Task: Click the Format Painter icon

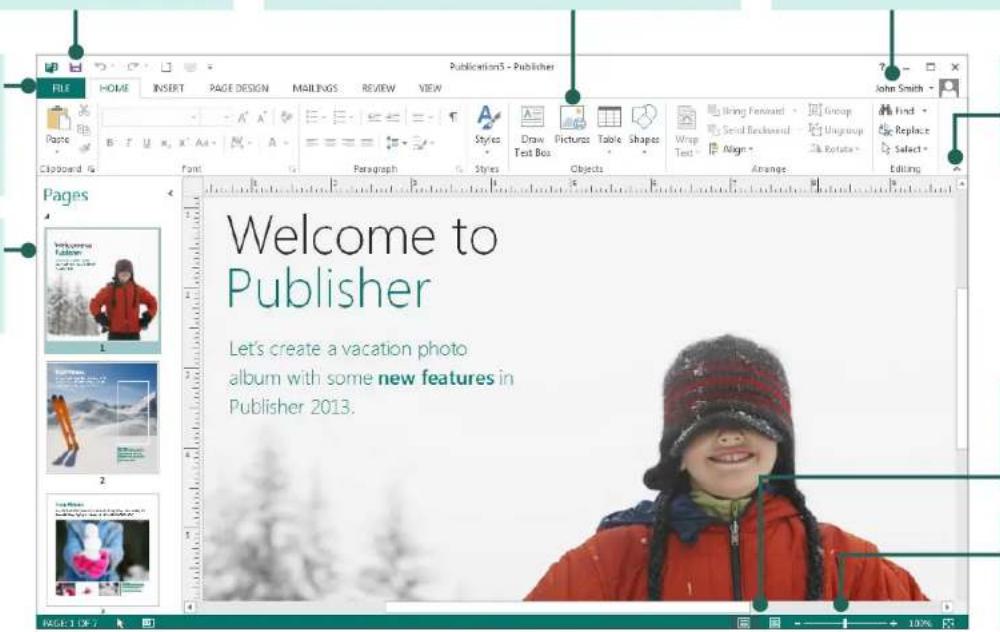Action: coord(84,149)
